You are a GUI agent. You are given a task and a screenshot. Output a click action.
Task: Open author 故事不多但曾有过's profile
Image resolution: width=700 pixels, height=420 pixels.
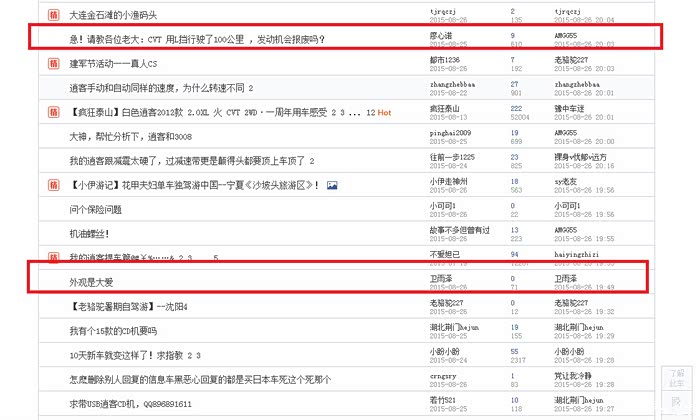click(x=459, y=230)
